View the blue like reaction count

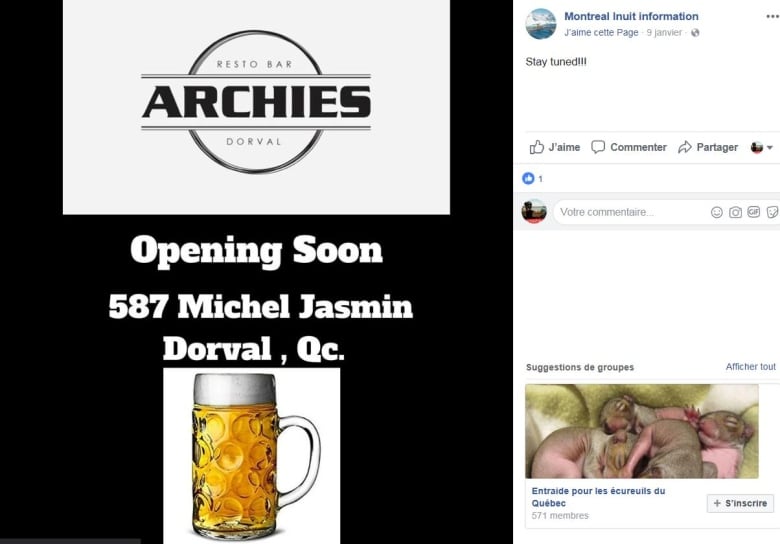532,179
